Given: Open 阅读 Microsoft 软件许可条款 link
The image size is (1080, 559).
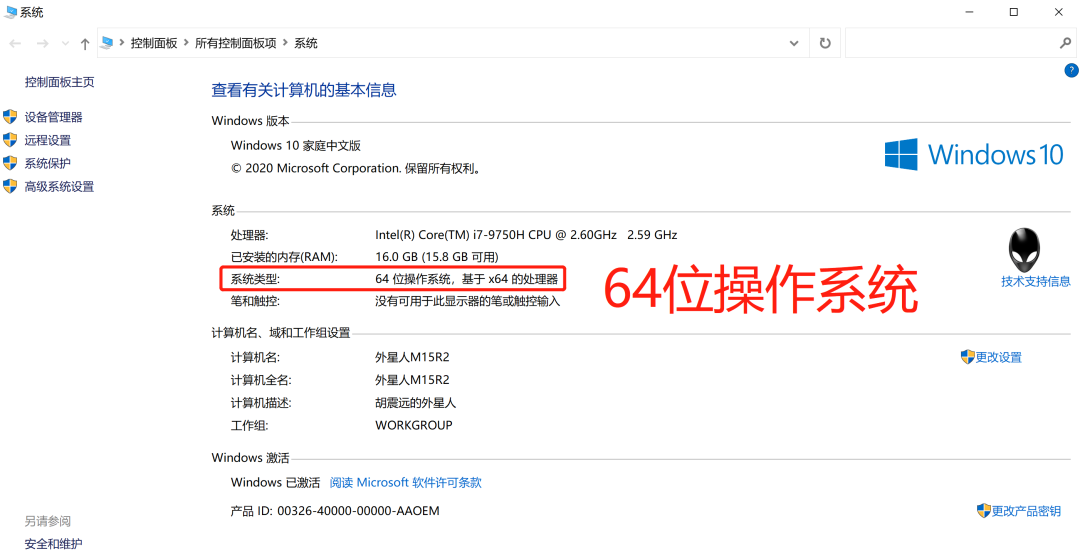Looking at the screenshot, I should pos(406,483).
